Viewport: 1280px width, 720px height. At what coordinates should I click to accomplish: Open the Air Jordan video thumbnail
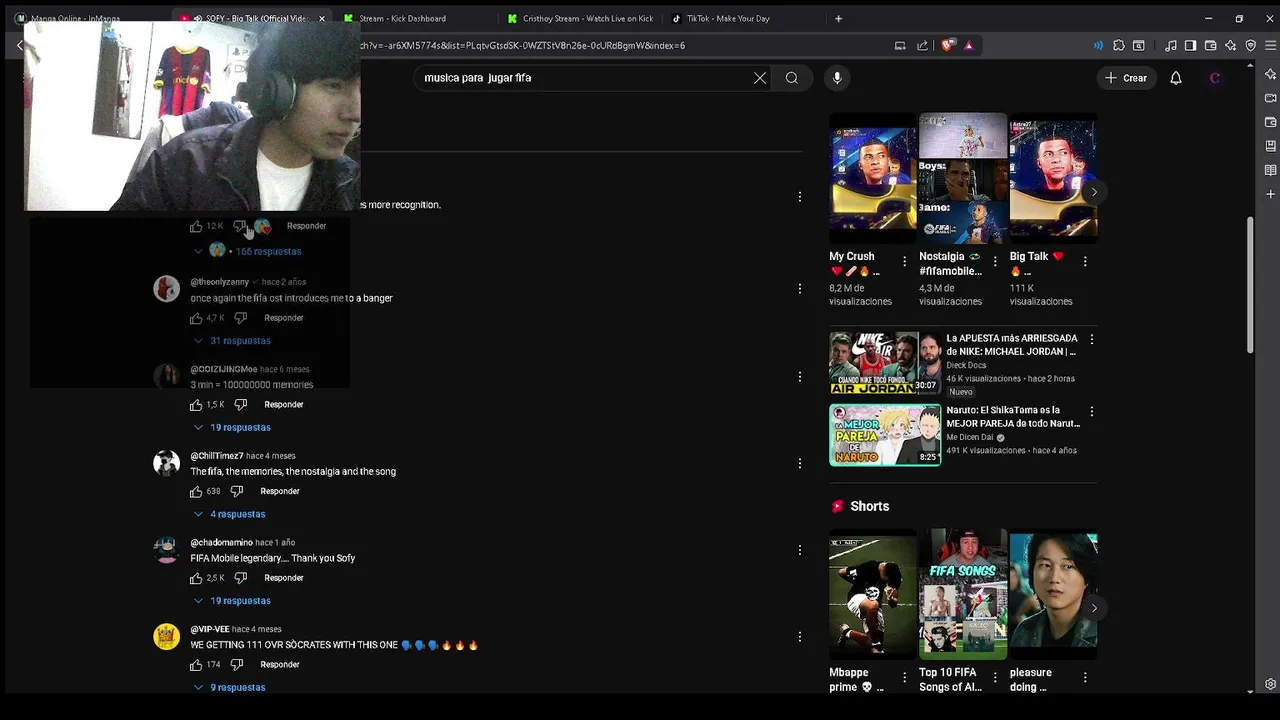(885, 363)
